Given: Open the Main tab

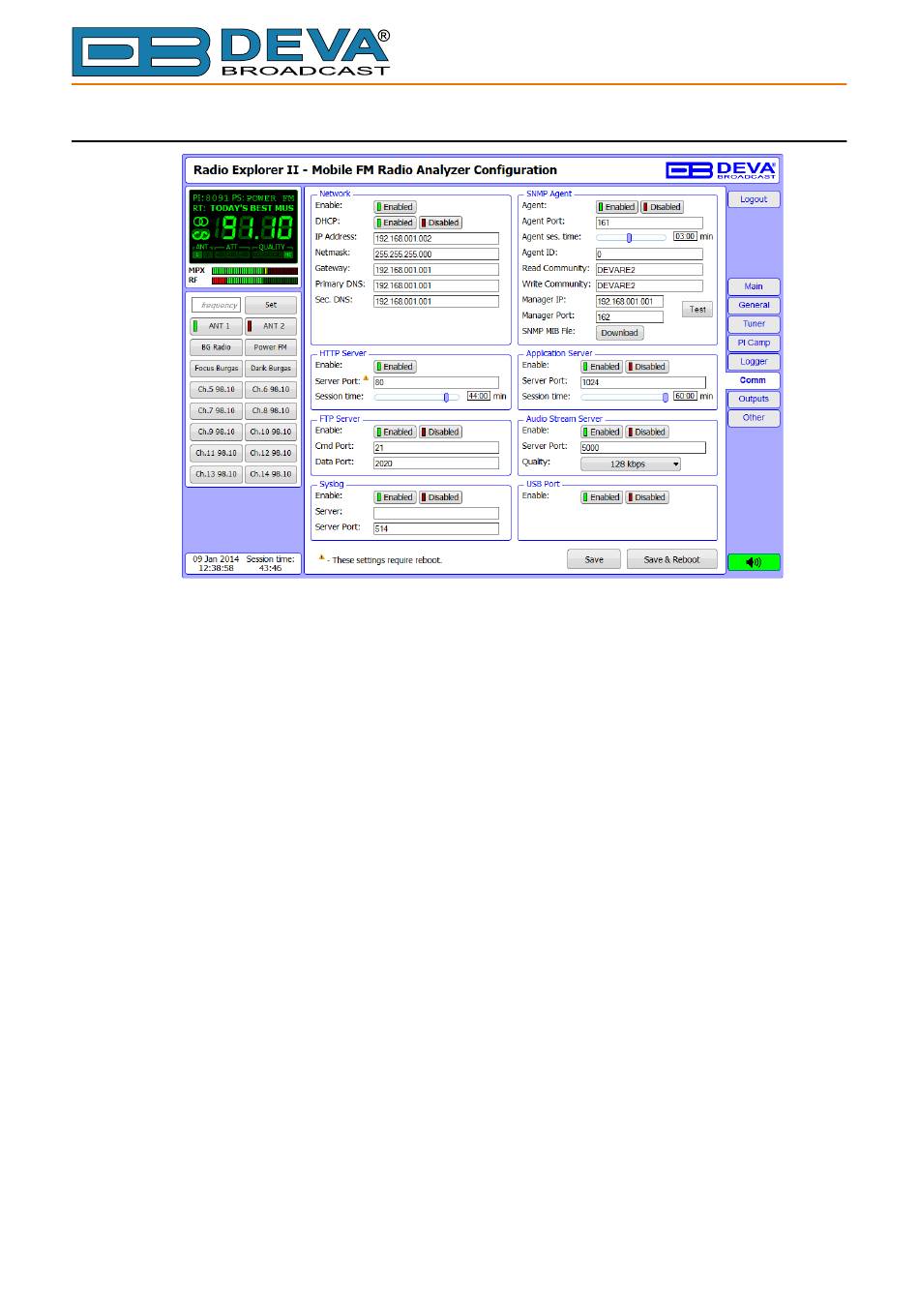Looking at the screenshot, I should pos(754,286).
